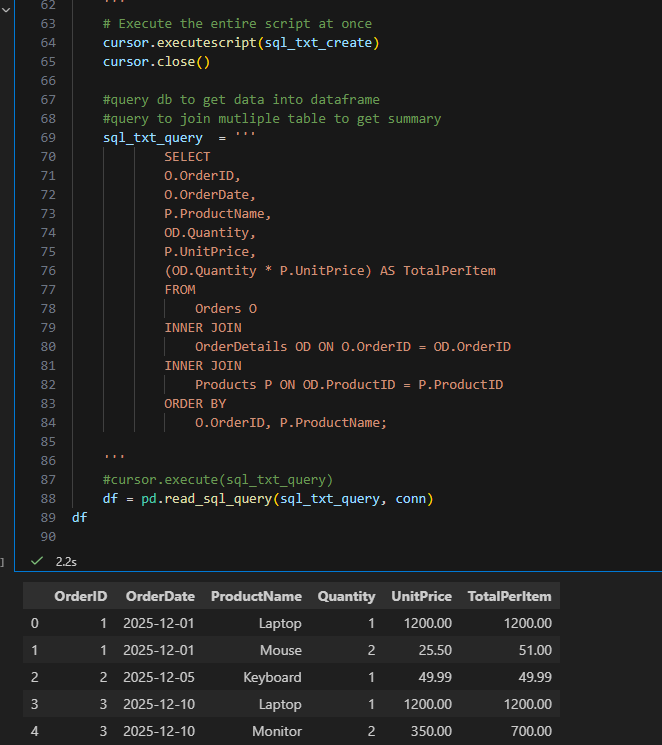This screenshot has height=745, width=662.
Task: Click line number 88 in gutter
Action: click(x=48, y=498)
